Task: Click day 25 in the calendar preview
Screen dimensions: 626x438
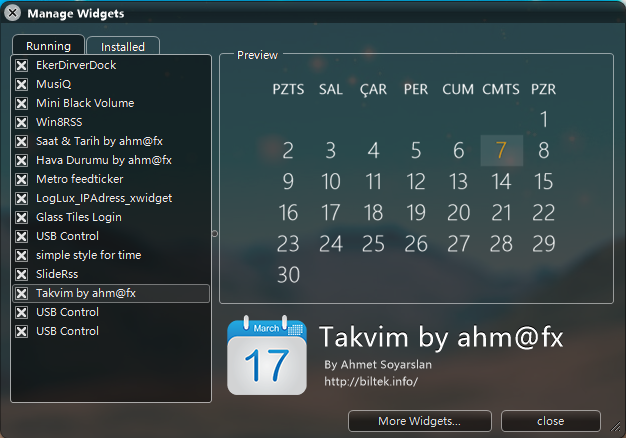Action: pyautogui.click(x=373, y=244)
